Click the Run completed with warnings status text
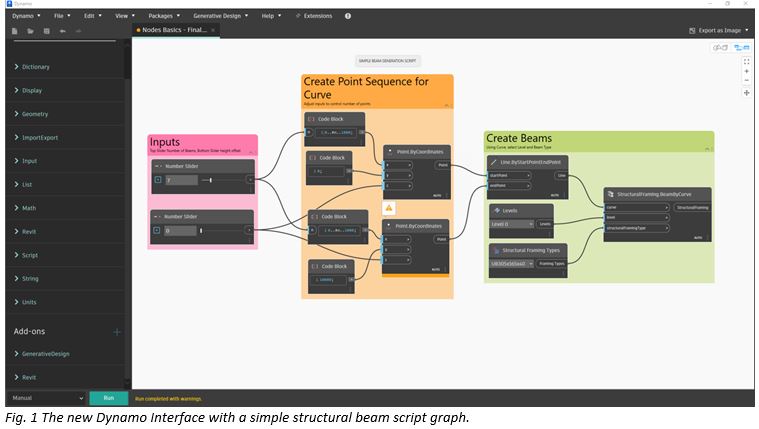Image resolution: width=759 pixels, height=429 pixels. click(x=168, y=399)
